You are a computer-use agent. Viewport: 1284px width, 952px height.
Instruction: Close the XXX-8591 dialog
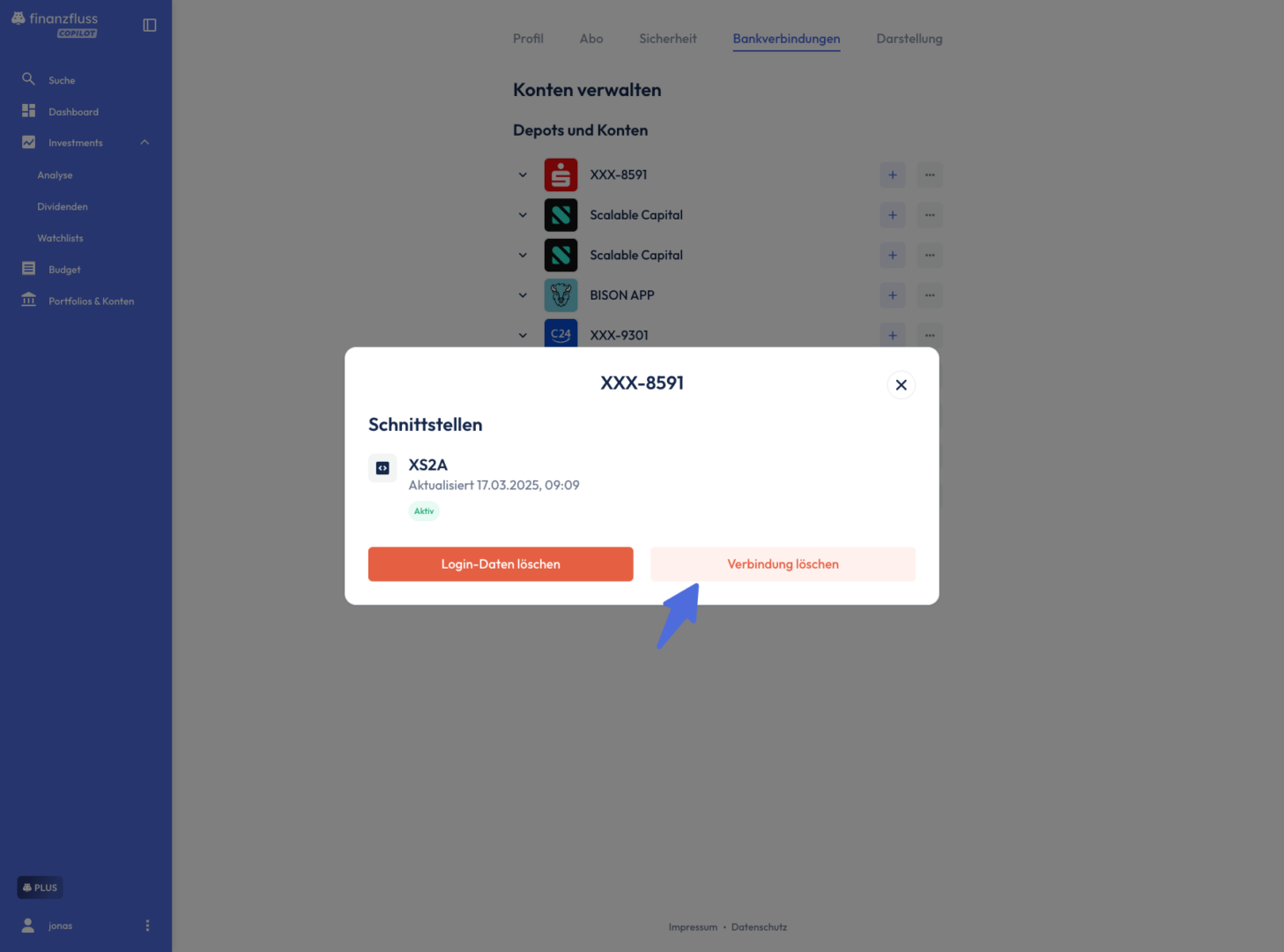(901, 385)
